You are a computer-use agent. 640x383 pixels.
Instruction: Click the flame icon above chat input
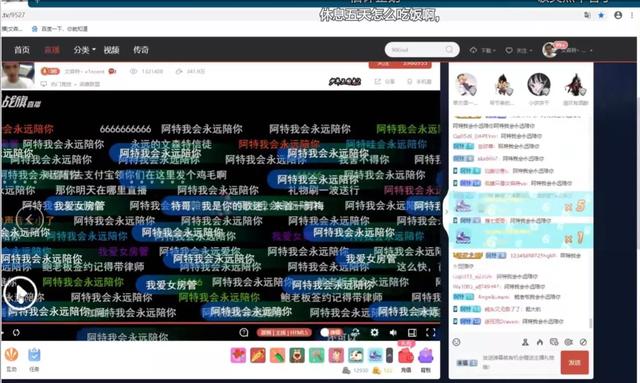pyautogui.click(x=540, y=342)
